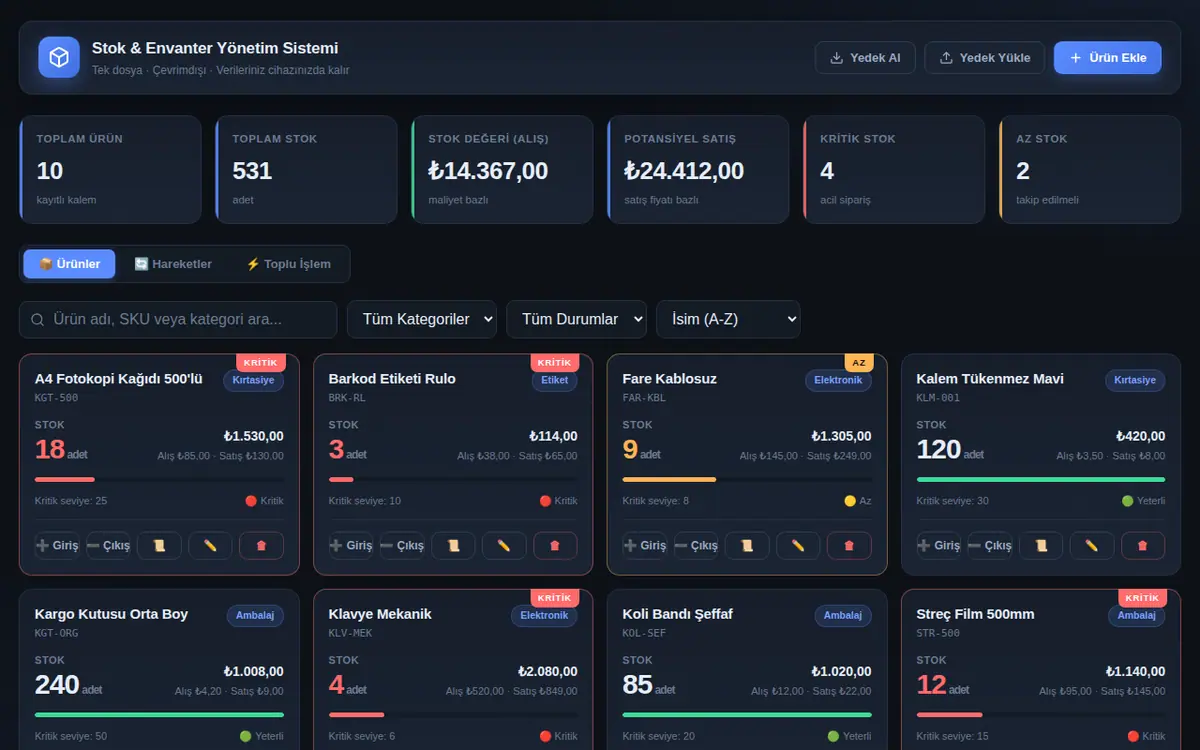Click Çıkış on A4 Fotokopi Kağıdı card

[x=108, y=545]
